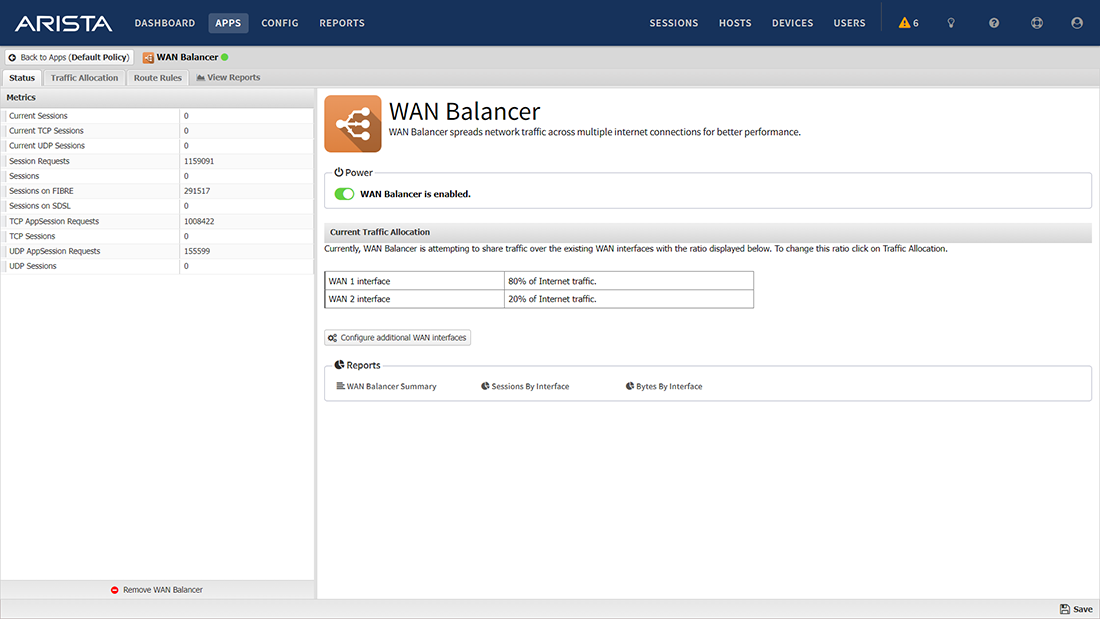This screenshot has width=1100, height=619.
Task: Select the TCP Sessions row
Action: pos(157,237)
